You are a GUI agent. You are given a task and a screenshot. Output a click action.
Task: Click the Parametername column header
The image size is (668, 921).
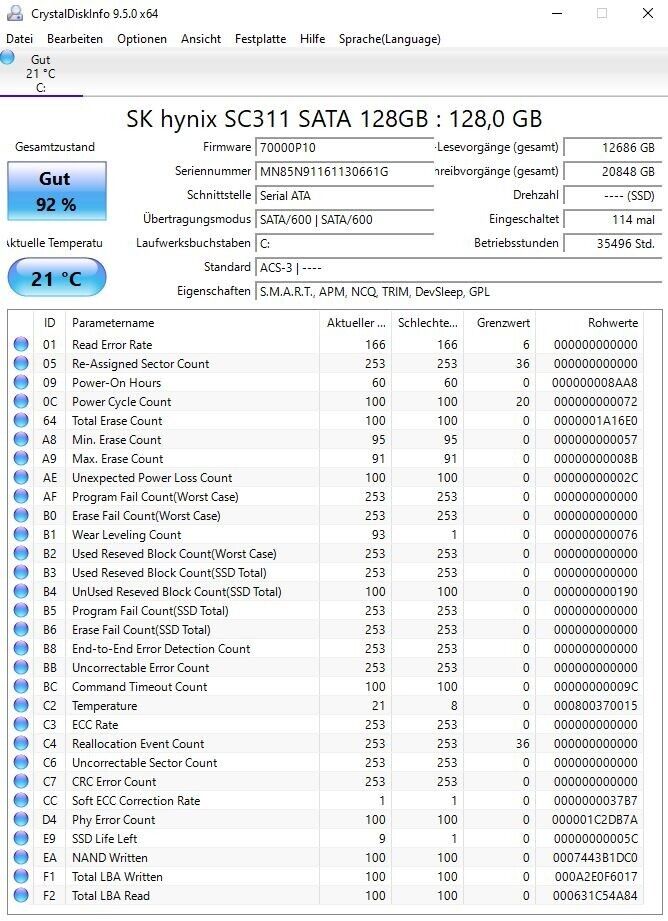pos(192,322)
